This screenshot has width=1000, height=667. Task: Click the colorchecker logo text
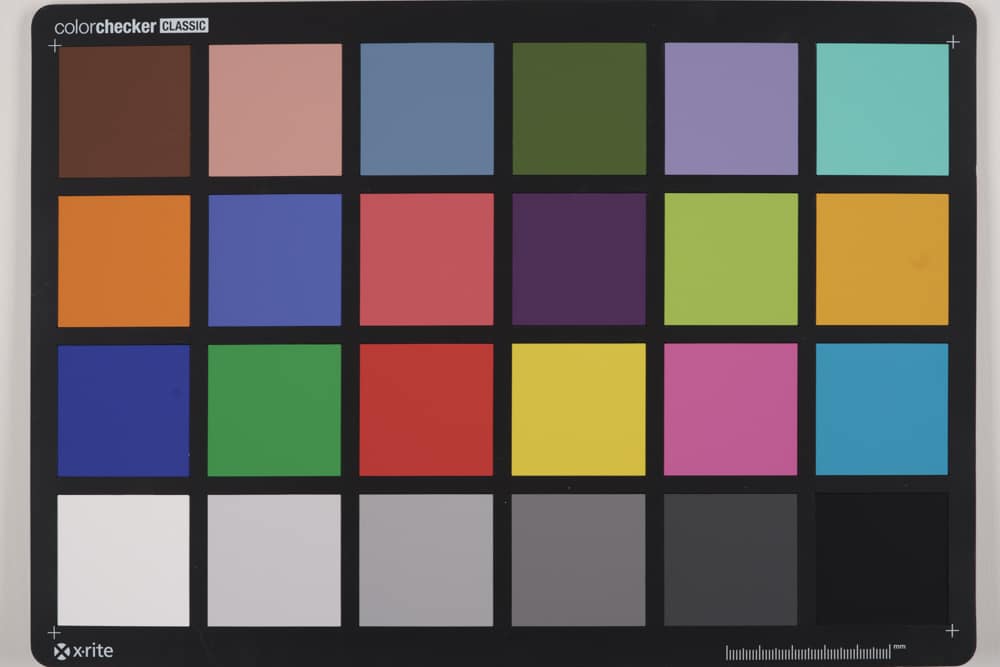[105, 27]
